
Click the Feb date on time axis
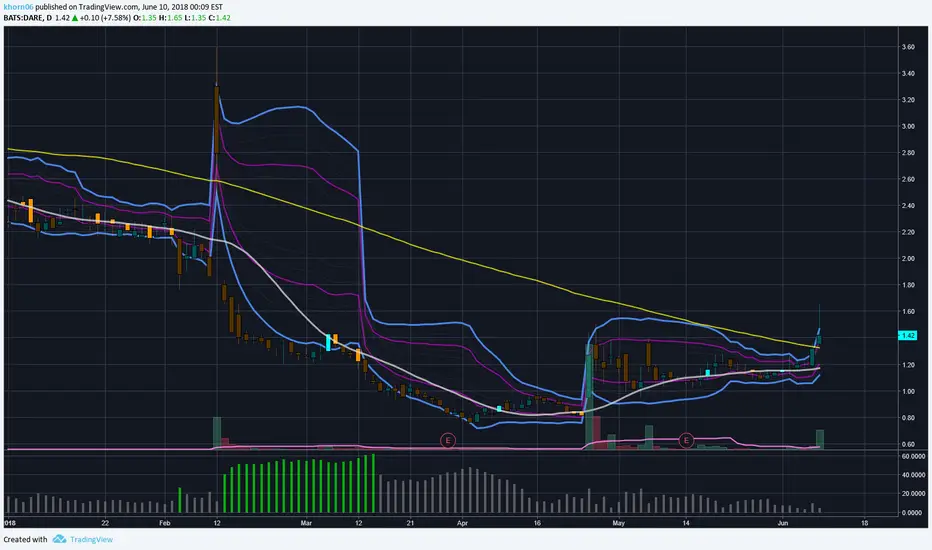(x=165, y=523)
